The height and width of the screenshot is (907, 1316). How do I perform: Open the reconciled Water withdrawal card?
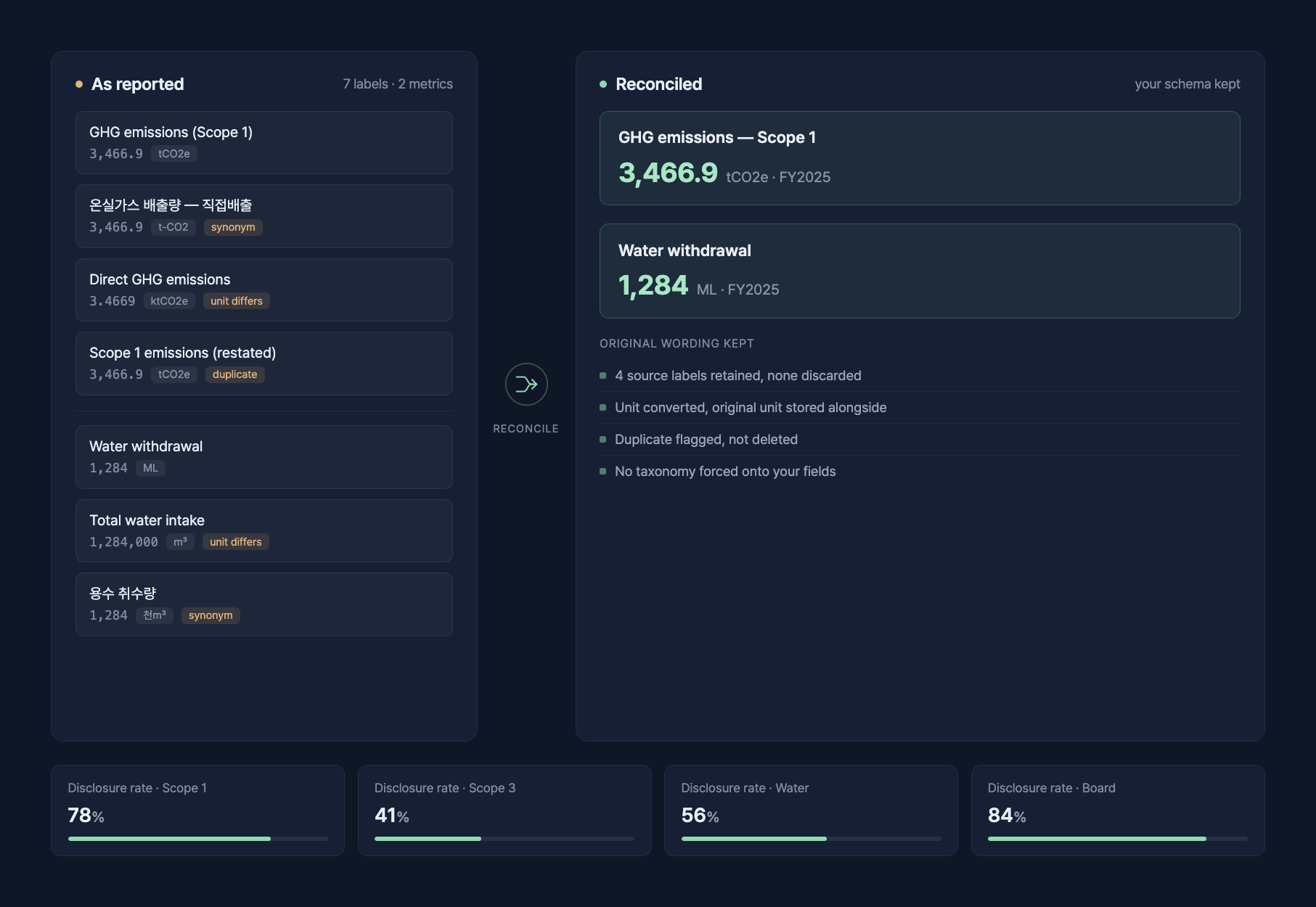coord(920,271)
